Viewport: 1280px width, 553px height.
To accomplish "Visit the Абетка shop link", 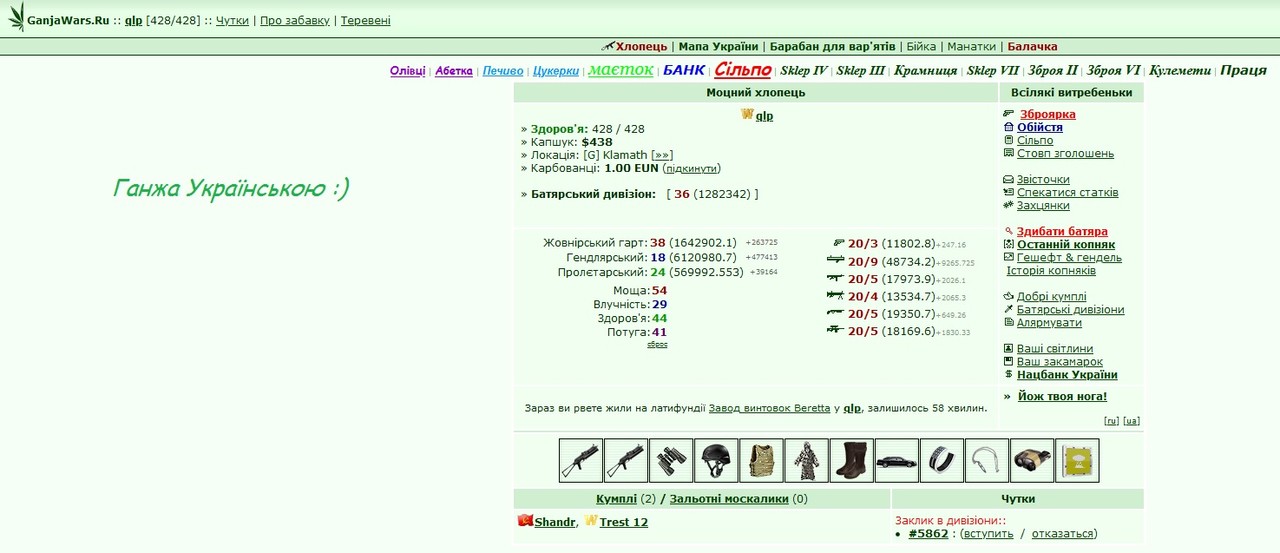I will 454,71.
